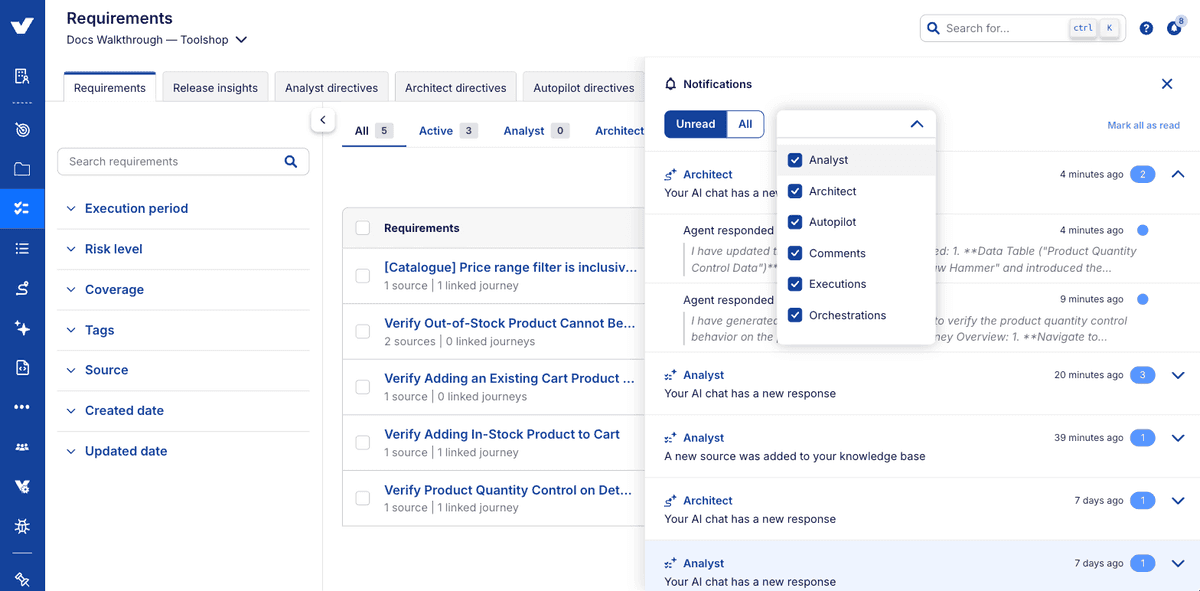Open the folder icon in the sidebar
This screenshot has height=591, width=1200.
22,169
